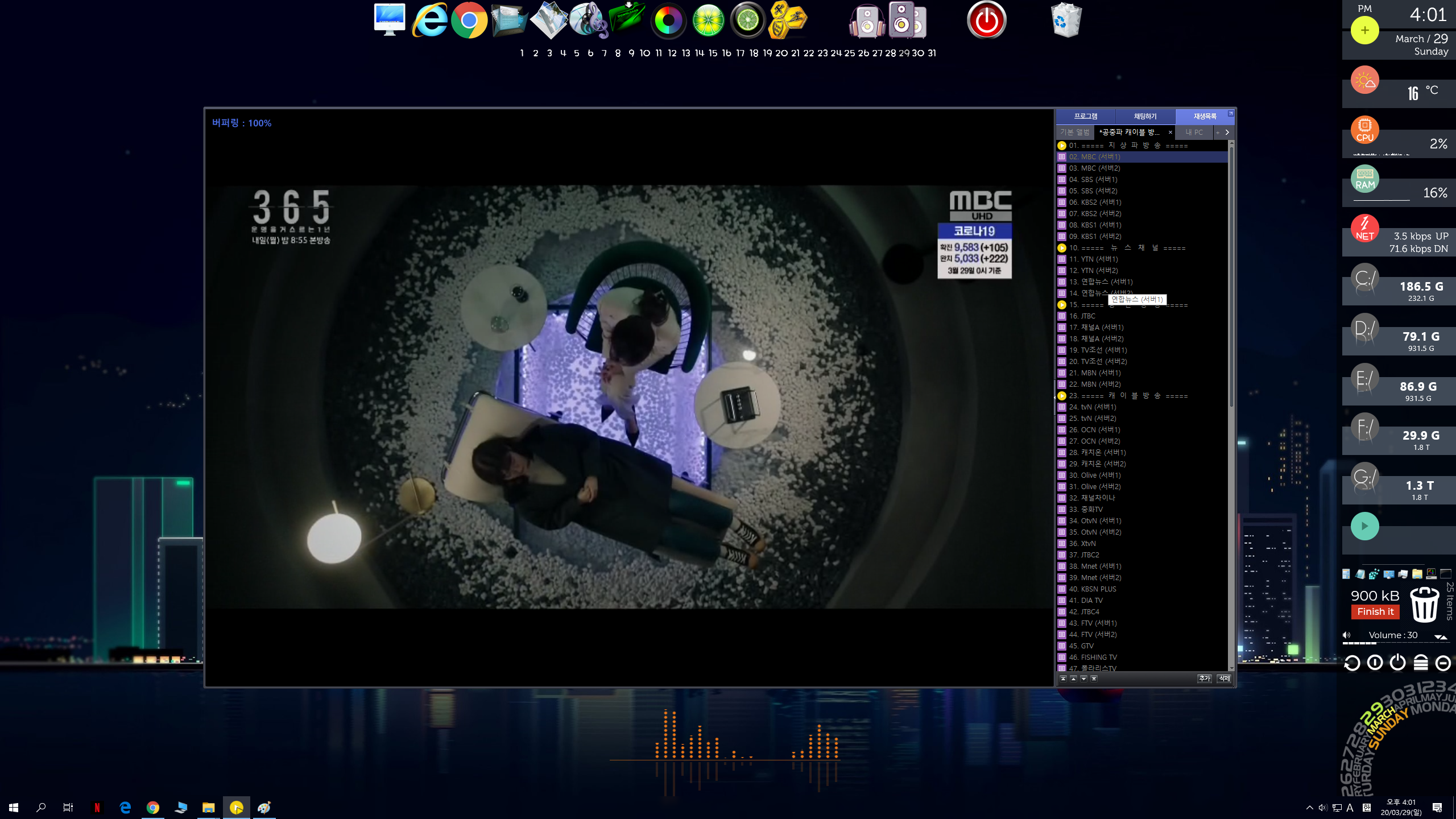Screen dimensions: 1456x819
Task: Play channel 24. tvN (서버1)
Action: tap(1142, 407)
